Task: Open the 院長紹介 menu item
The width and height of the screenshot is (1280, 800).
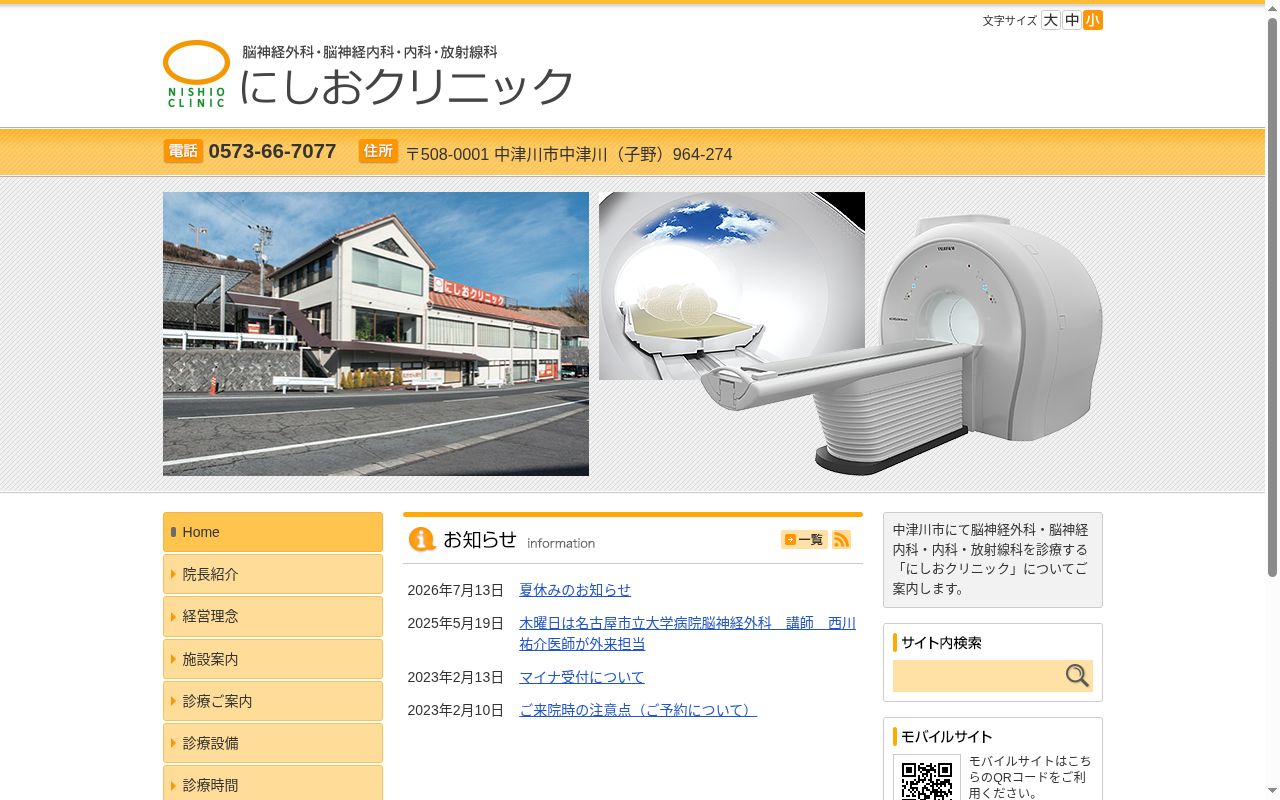Action: click(x=273, y=574)
